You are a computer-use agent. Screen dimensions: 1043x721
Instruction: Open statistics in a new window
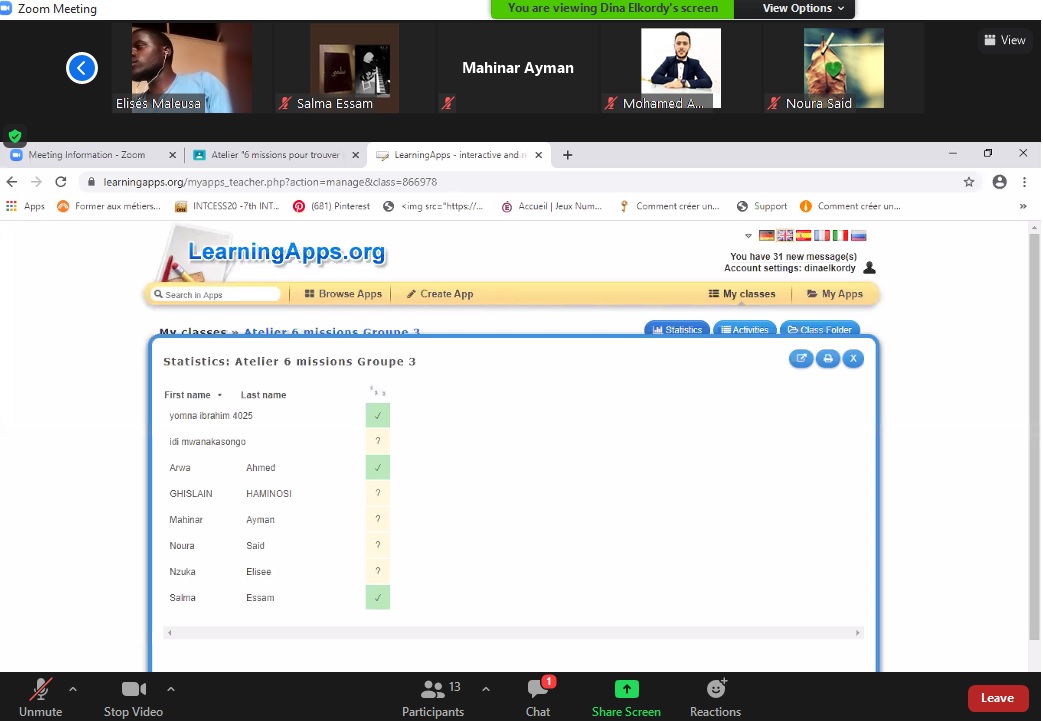coord(801,359)
